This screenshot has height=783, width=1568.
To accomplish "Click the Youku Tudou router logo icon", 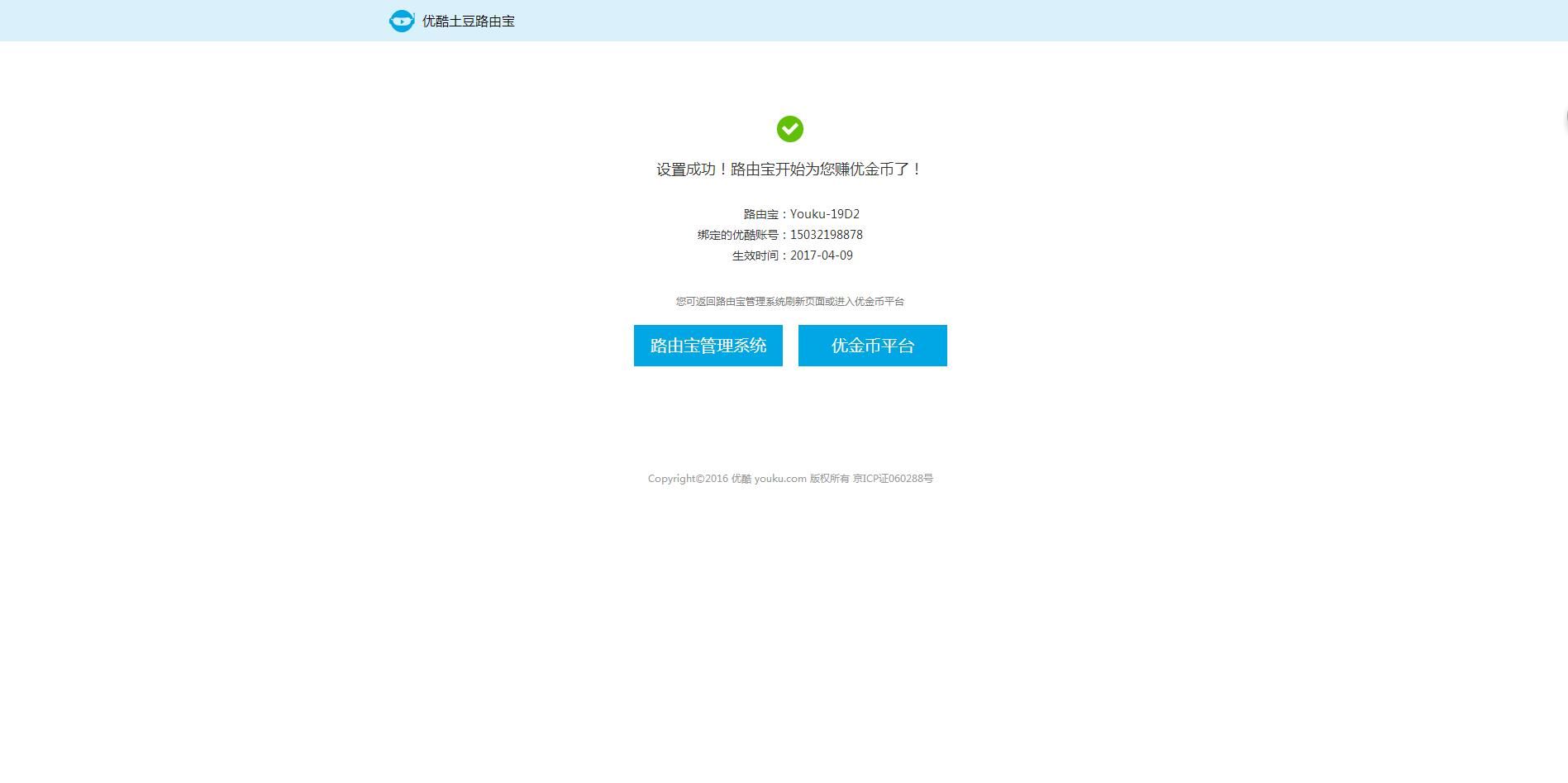I will [x=402, y=21].
